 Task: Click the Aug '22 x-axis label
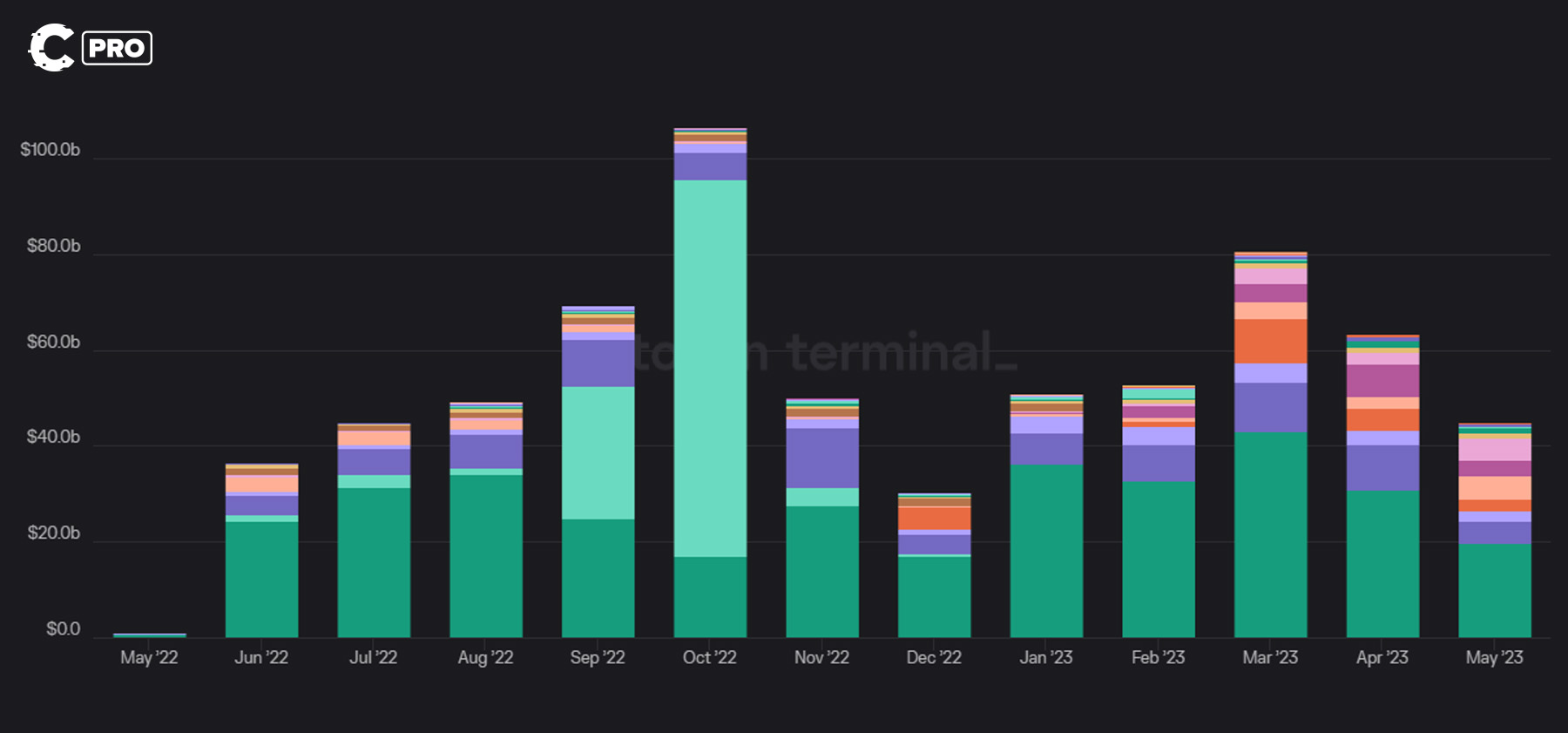point(485,657)
